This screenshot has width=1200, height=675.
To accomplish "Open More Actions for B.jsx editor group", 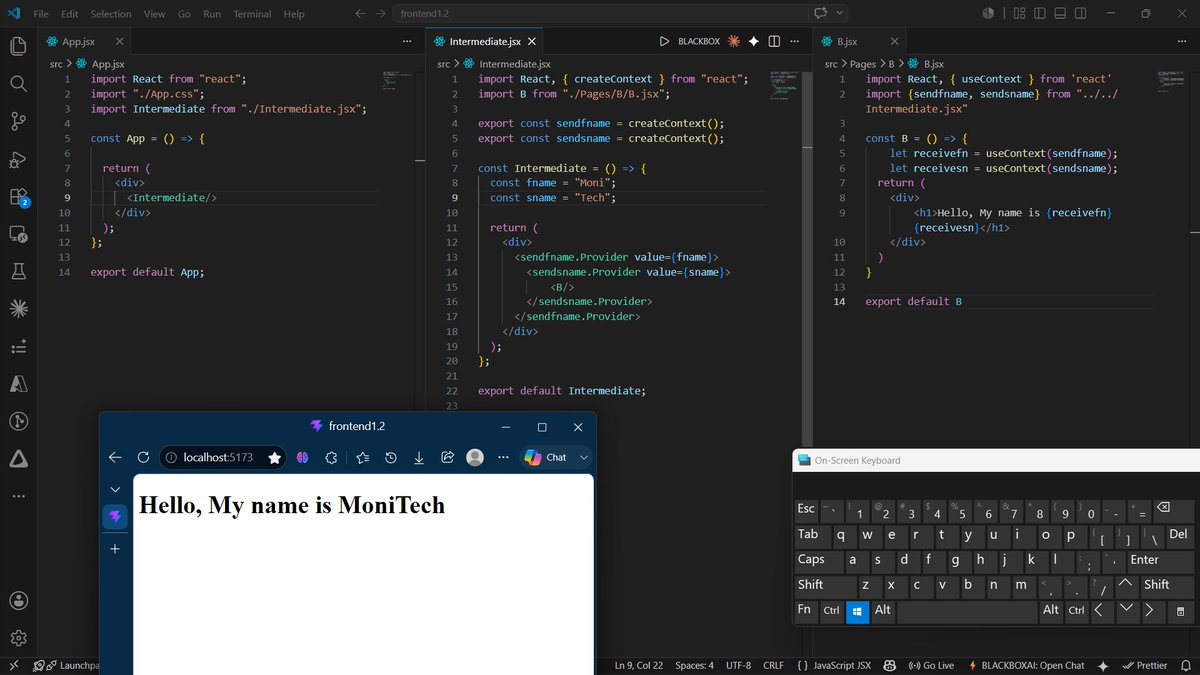I will (x=1181, y=42).
